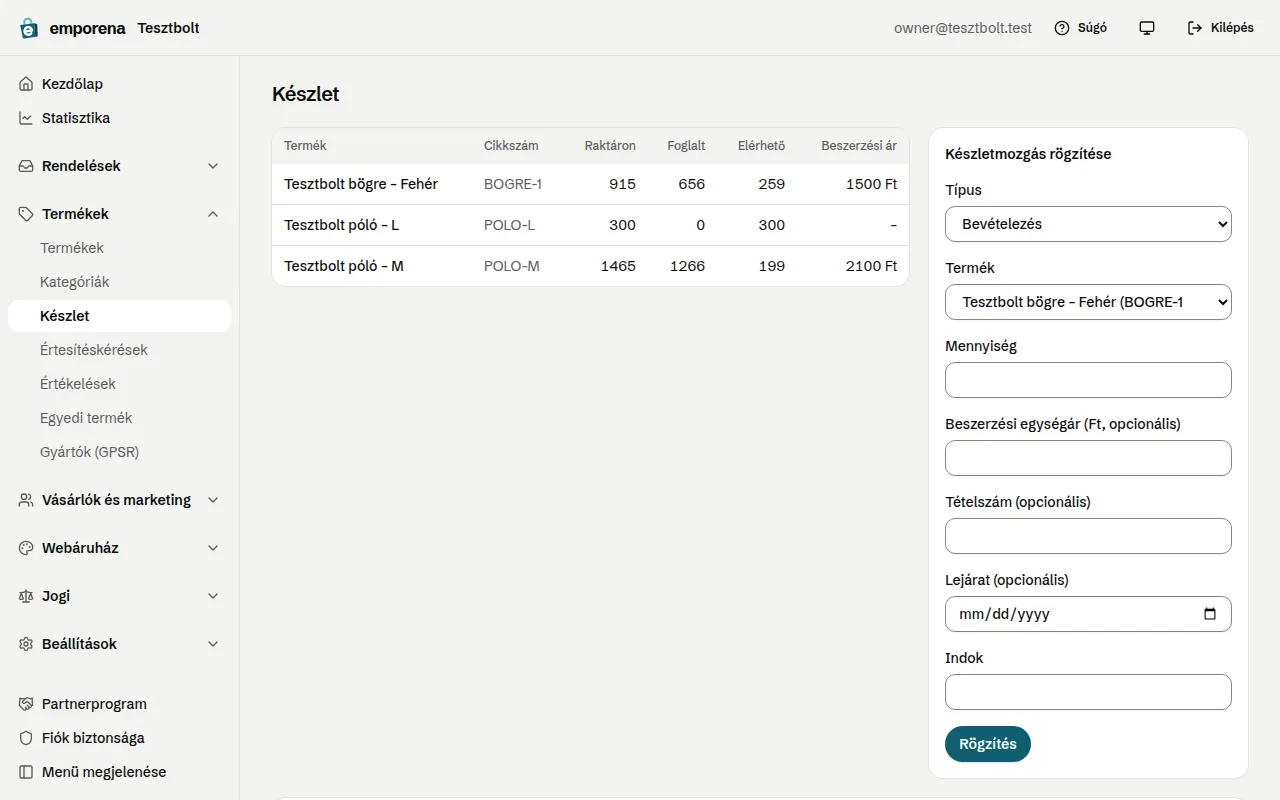
Task: Expand the Webáruház section chevron
Action: (x=213, y=548)
